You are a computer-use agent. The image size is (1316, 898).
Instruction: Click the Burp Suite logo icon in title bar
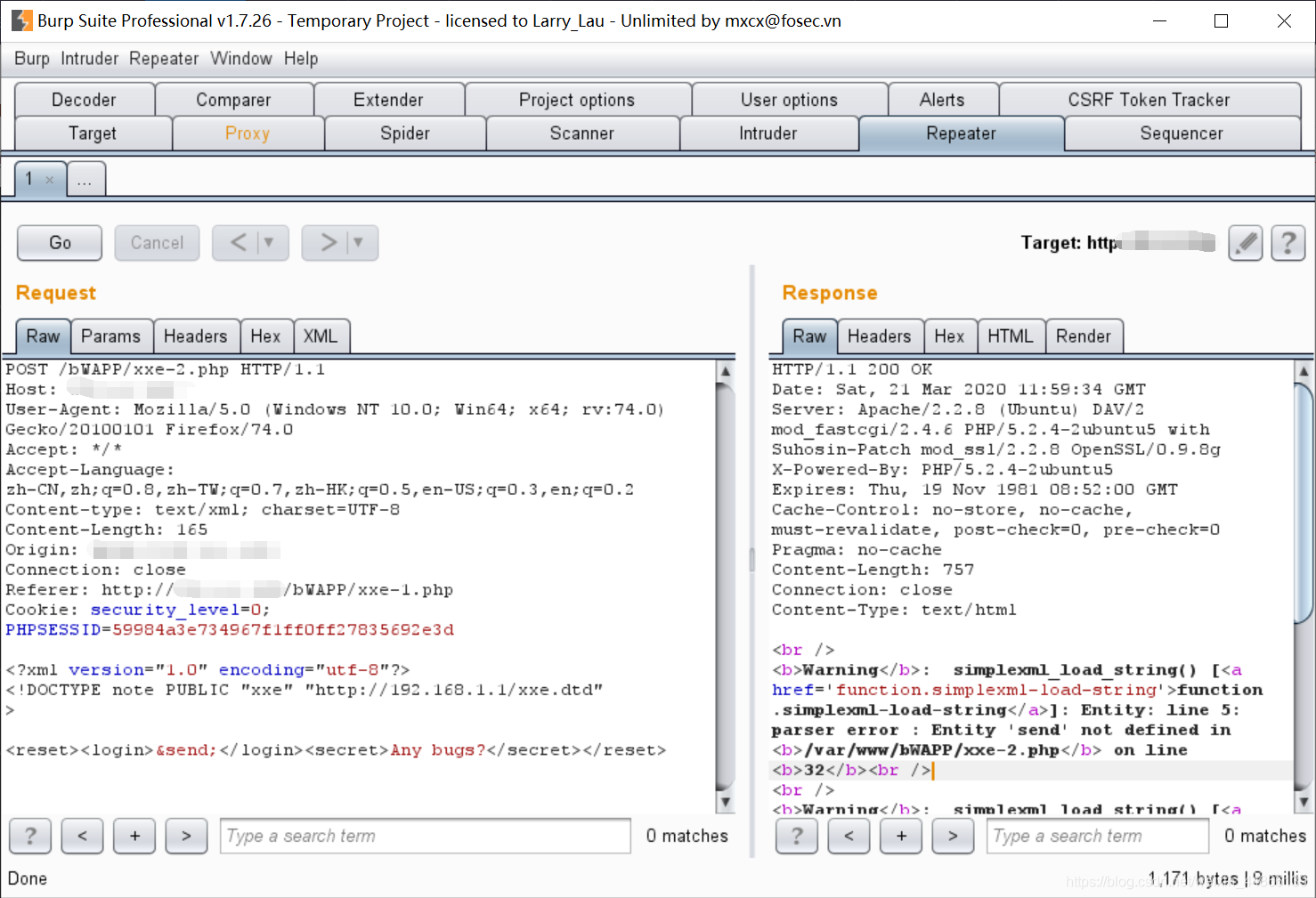pyautogui.click(x=21, y=20)
